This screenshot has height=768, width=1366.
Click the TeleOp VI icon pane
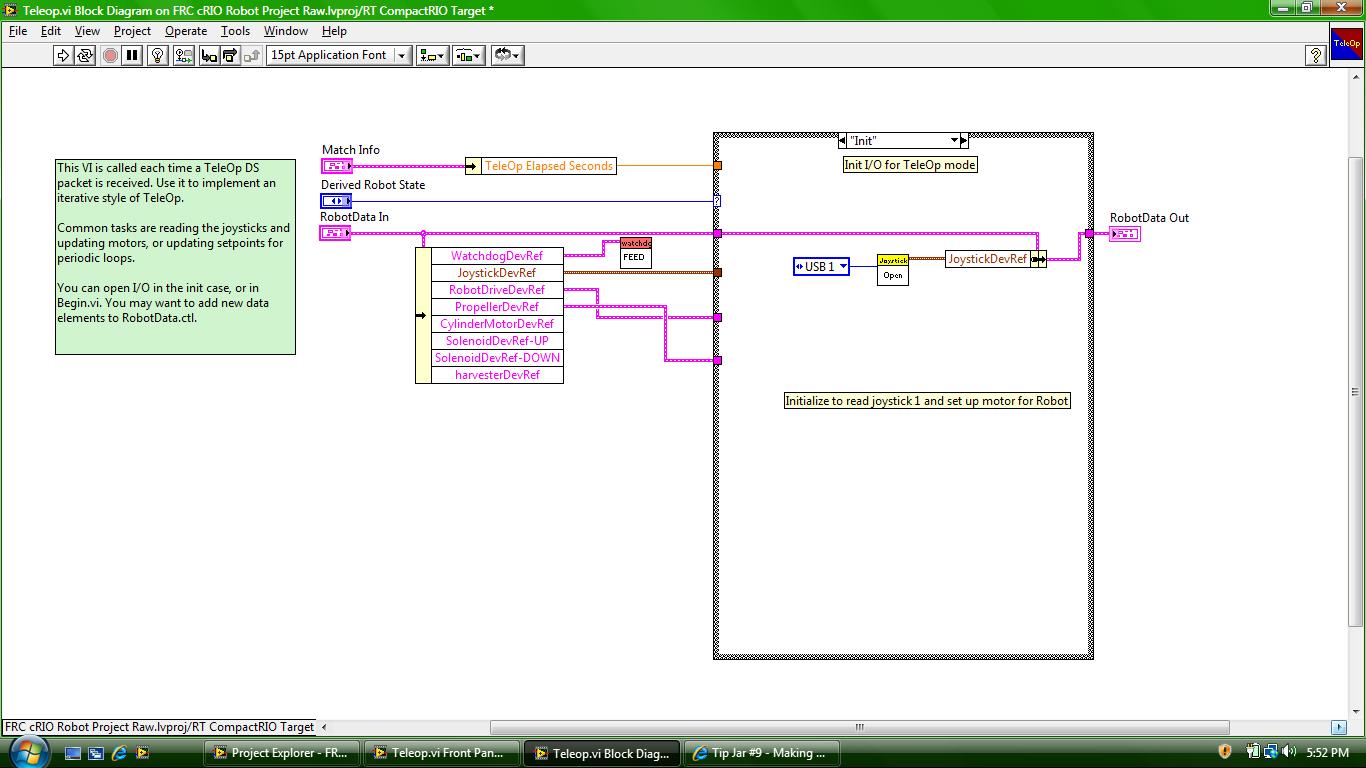tap(1345, 45)
